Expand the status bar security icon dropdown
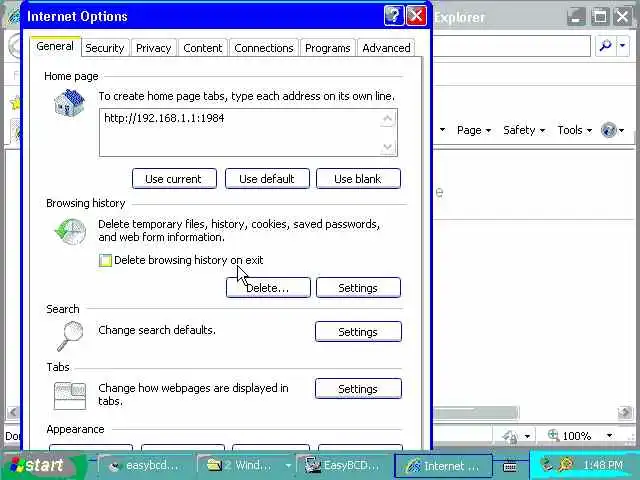The height and width of the screenshot is (480, 640). (x=527, y=436)
